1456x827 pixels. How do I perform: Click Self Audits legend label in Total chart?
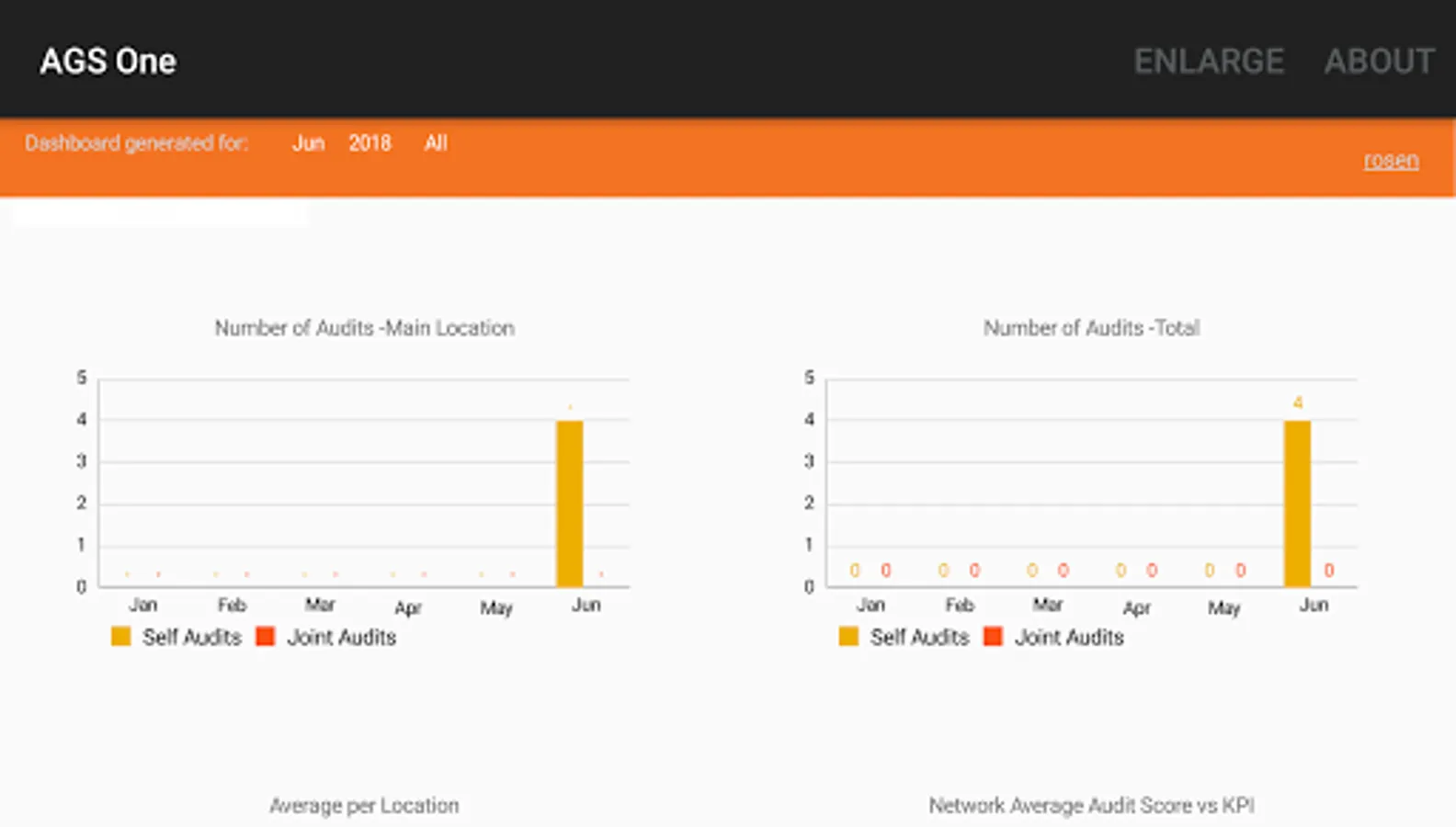coord(920,637)
